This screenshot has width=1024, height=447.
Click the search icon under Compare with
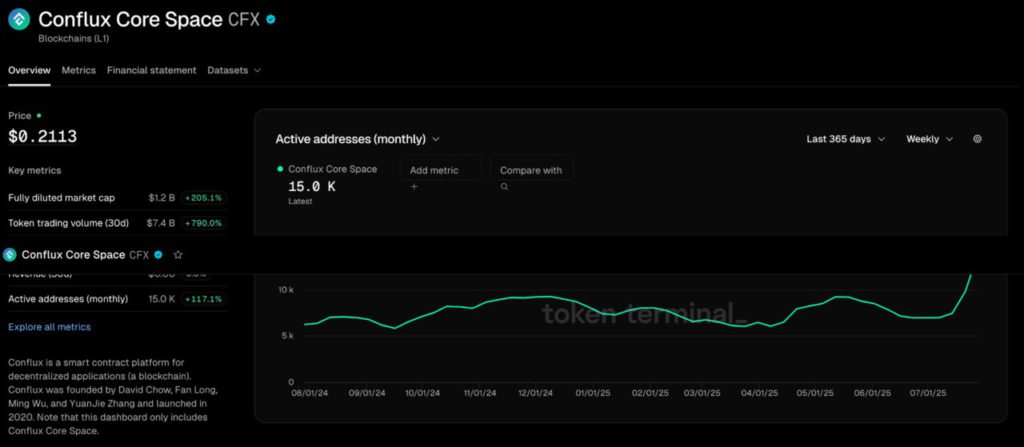tap(505, 186)
